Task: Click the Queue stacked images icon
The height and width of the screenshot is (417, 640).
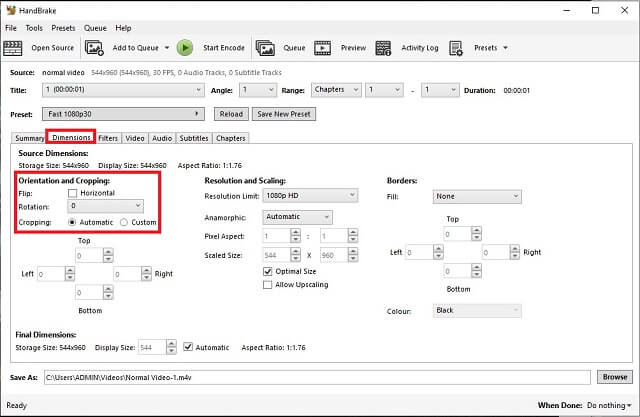Action: (x=265, y=48)
